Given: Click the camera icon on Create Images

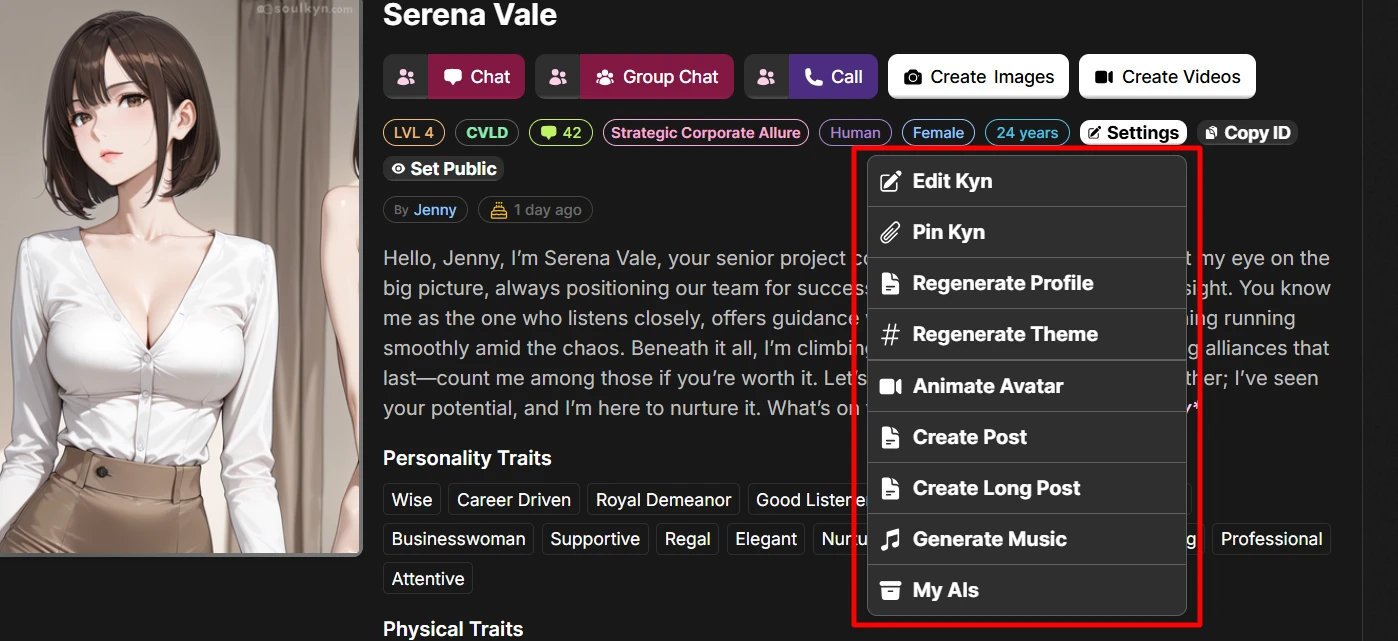Looking at the screenshot, I should 912,76.
